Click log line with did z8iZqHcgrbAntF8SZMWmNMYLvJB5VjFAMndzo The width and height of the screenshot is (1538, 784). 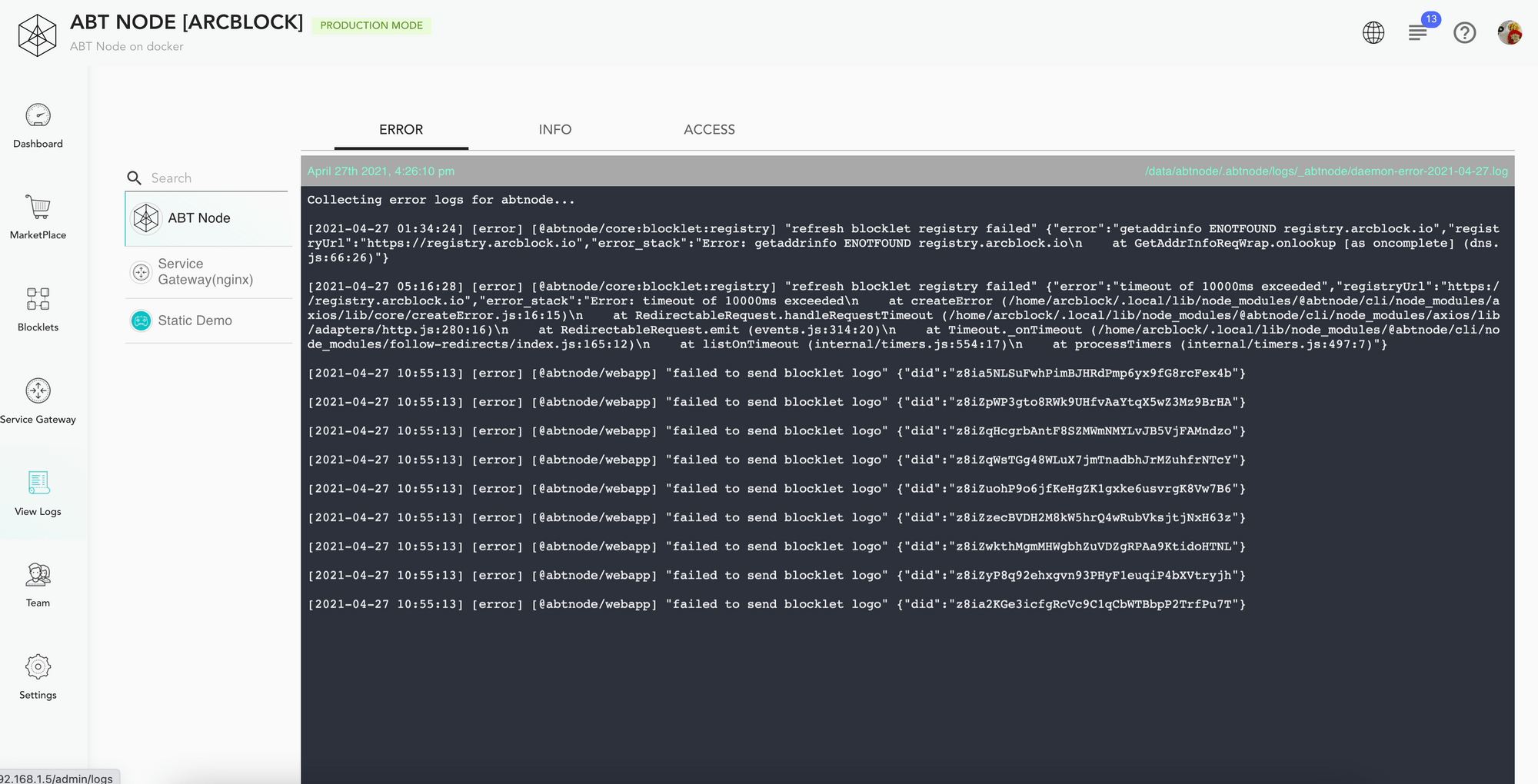pos(777,431)
